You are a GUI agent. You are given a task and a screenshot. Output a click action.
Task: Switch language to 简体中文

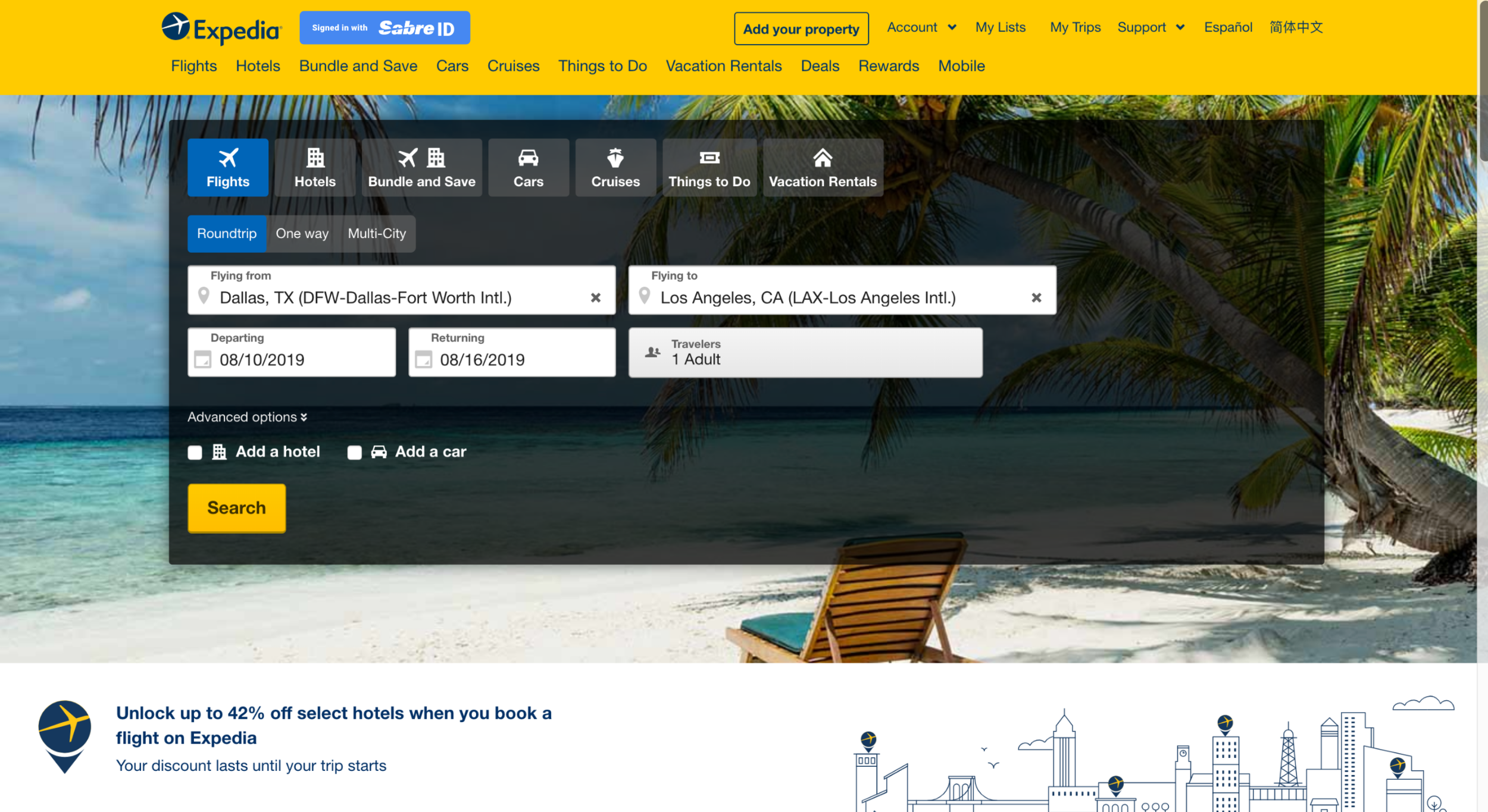1296,27
